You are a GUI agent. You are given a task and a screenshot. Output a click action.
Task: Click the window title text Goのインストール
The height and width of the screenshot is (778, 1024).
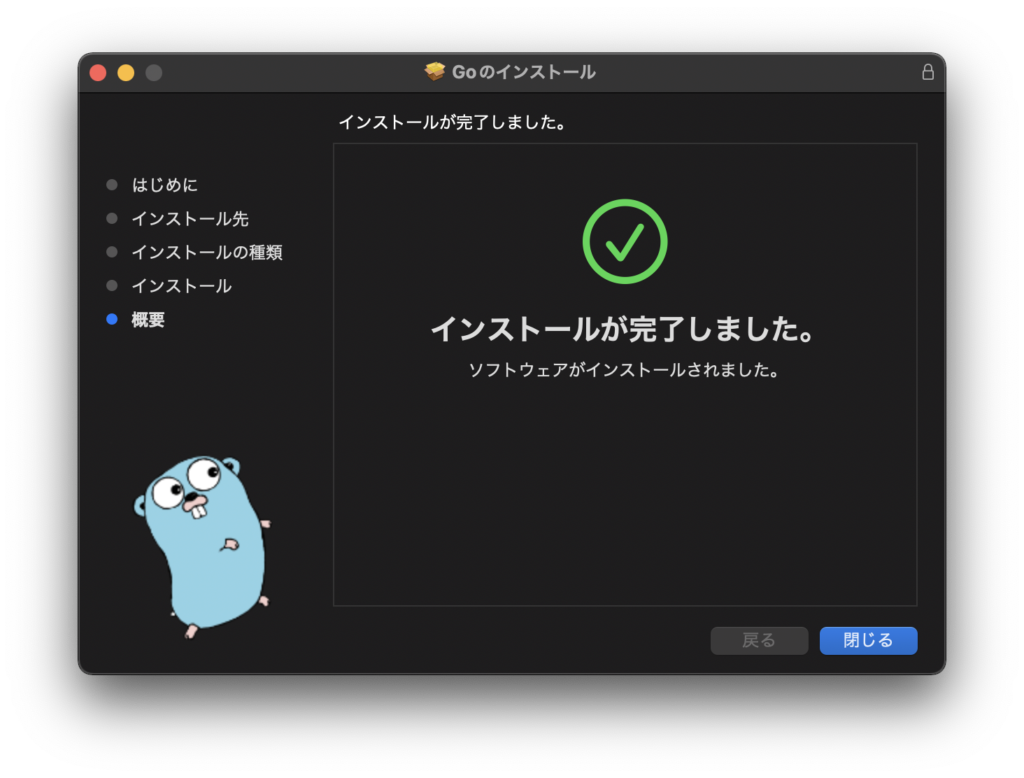pos(523,72)
